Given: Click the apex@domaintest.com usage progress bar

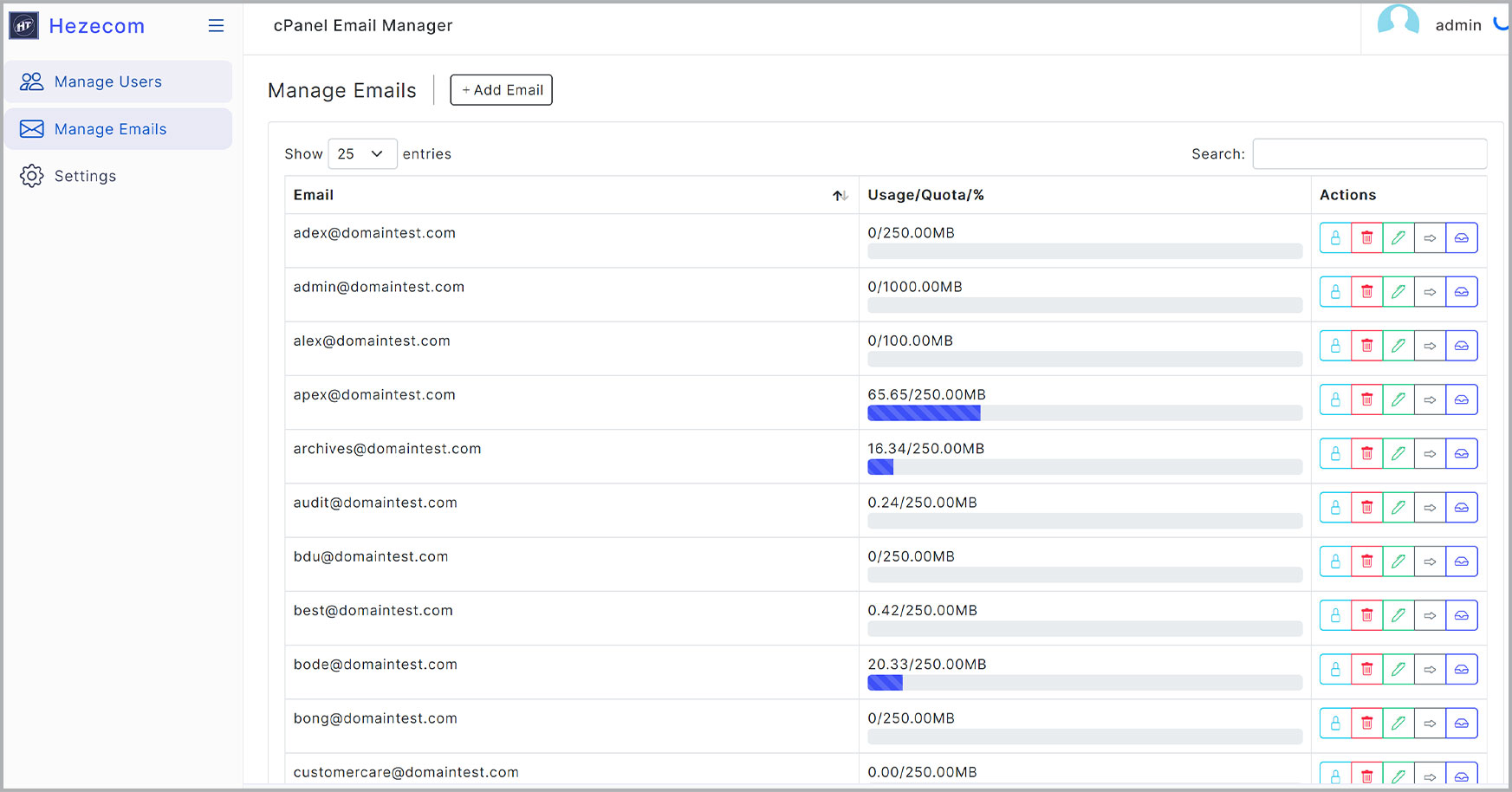Looking at the screenshot, I should click(1085, 413).
